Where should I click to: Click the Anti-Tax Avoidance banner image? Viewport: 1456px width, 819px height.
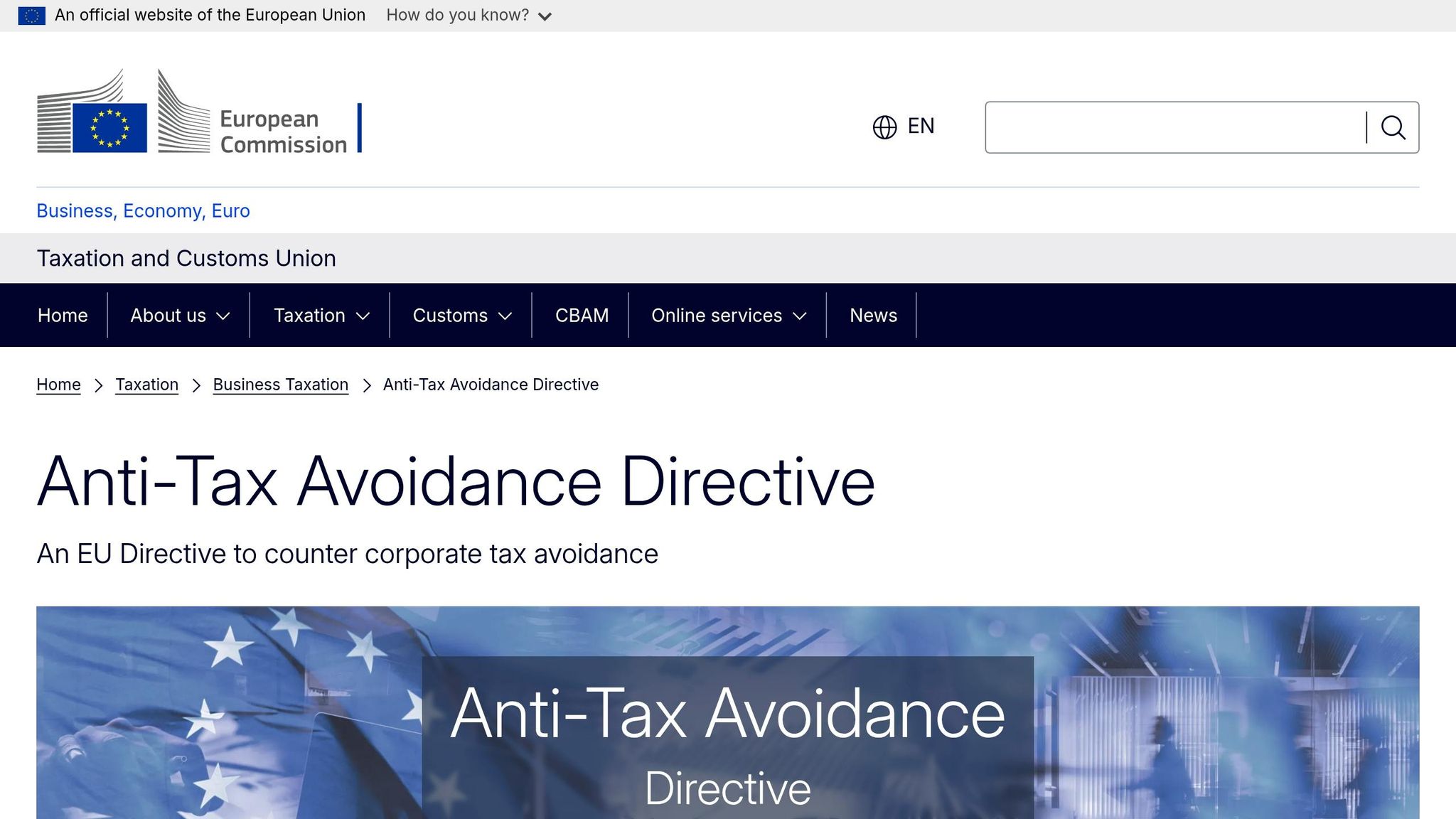(728, 711)
